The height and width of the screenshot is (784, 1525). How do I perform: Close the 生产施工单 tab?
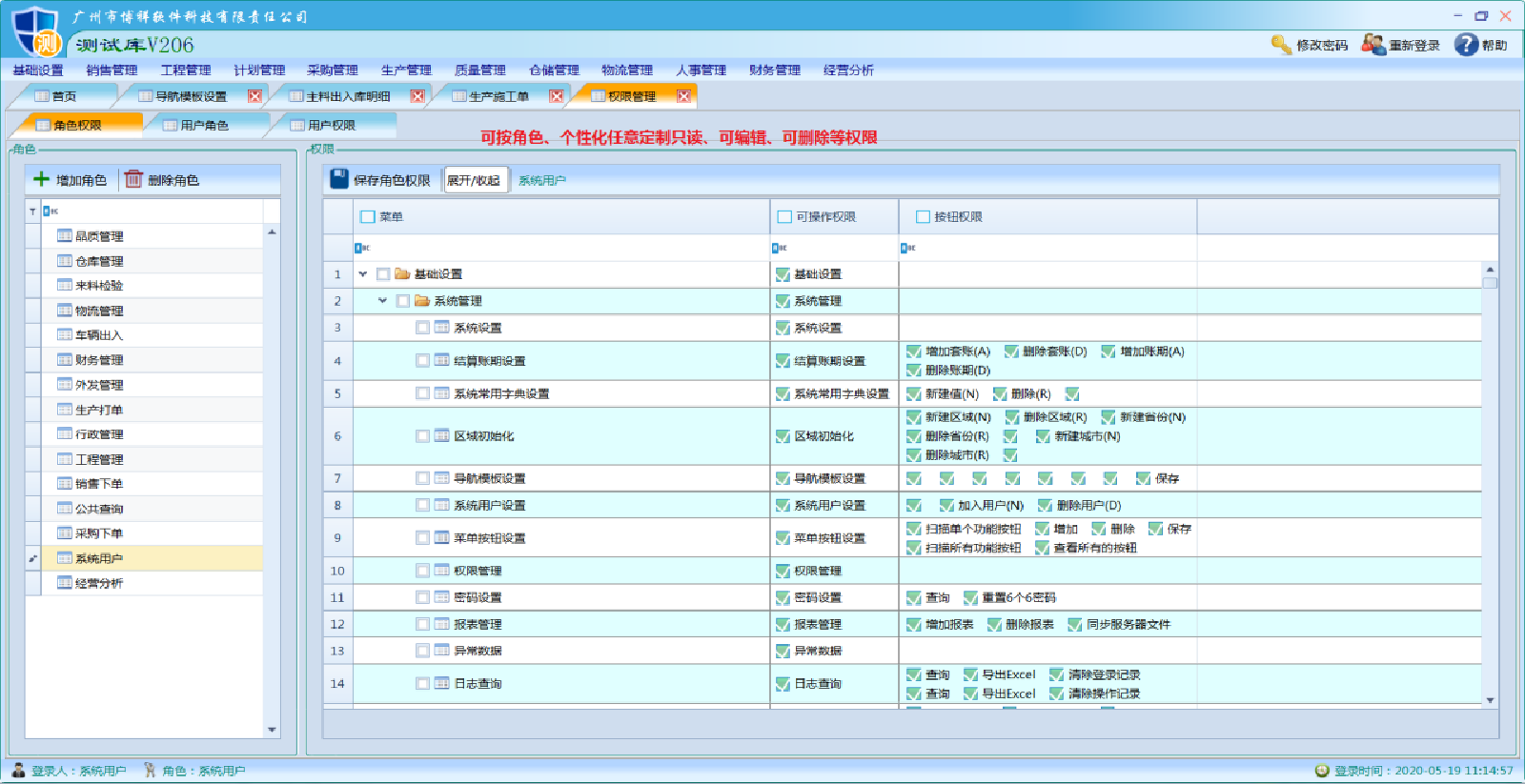coord(557,96)
